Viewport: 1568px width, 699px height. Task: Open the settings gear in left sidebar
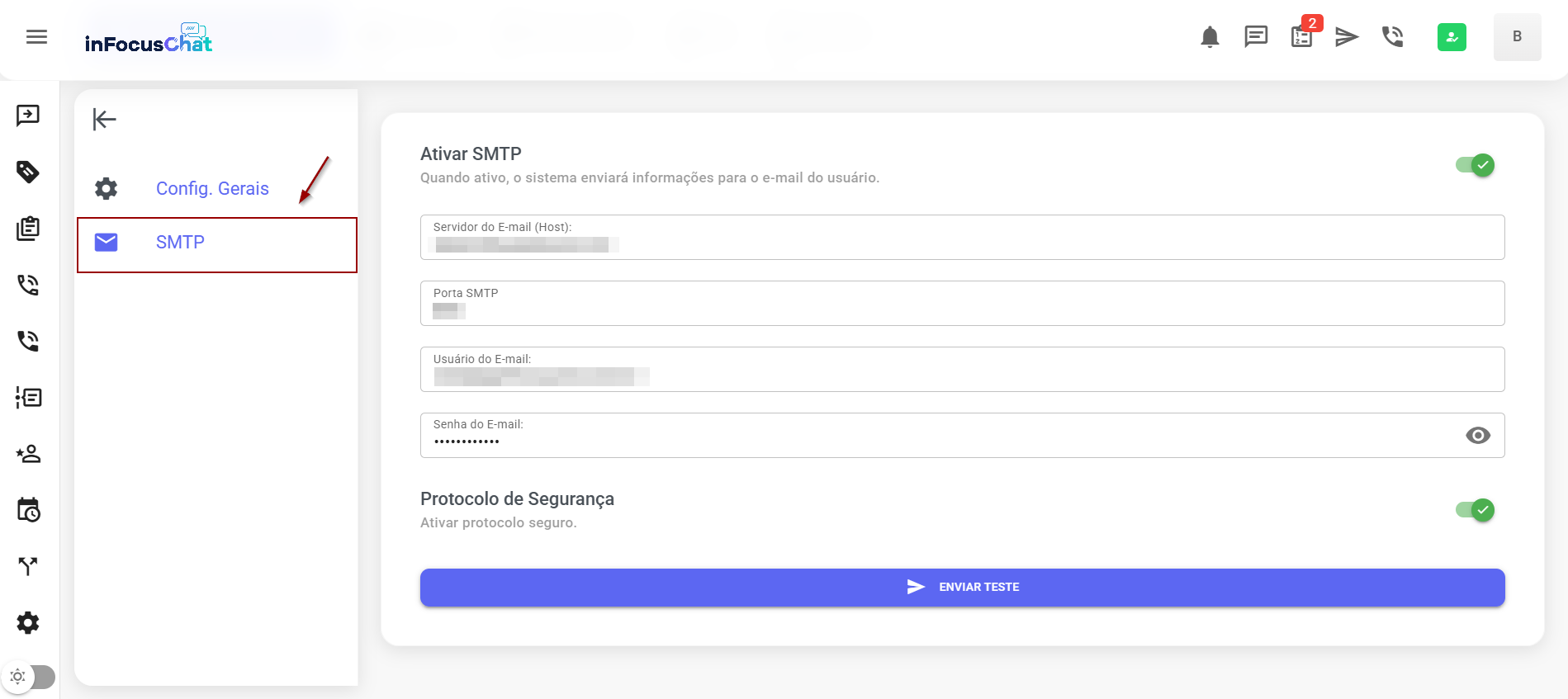(x=28, y=623)
